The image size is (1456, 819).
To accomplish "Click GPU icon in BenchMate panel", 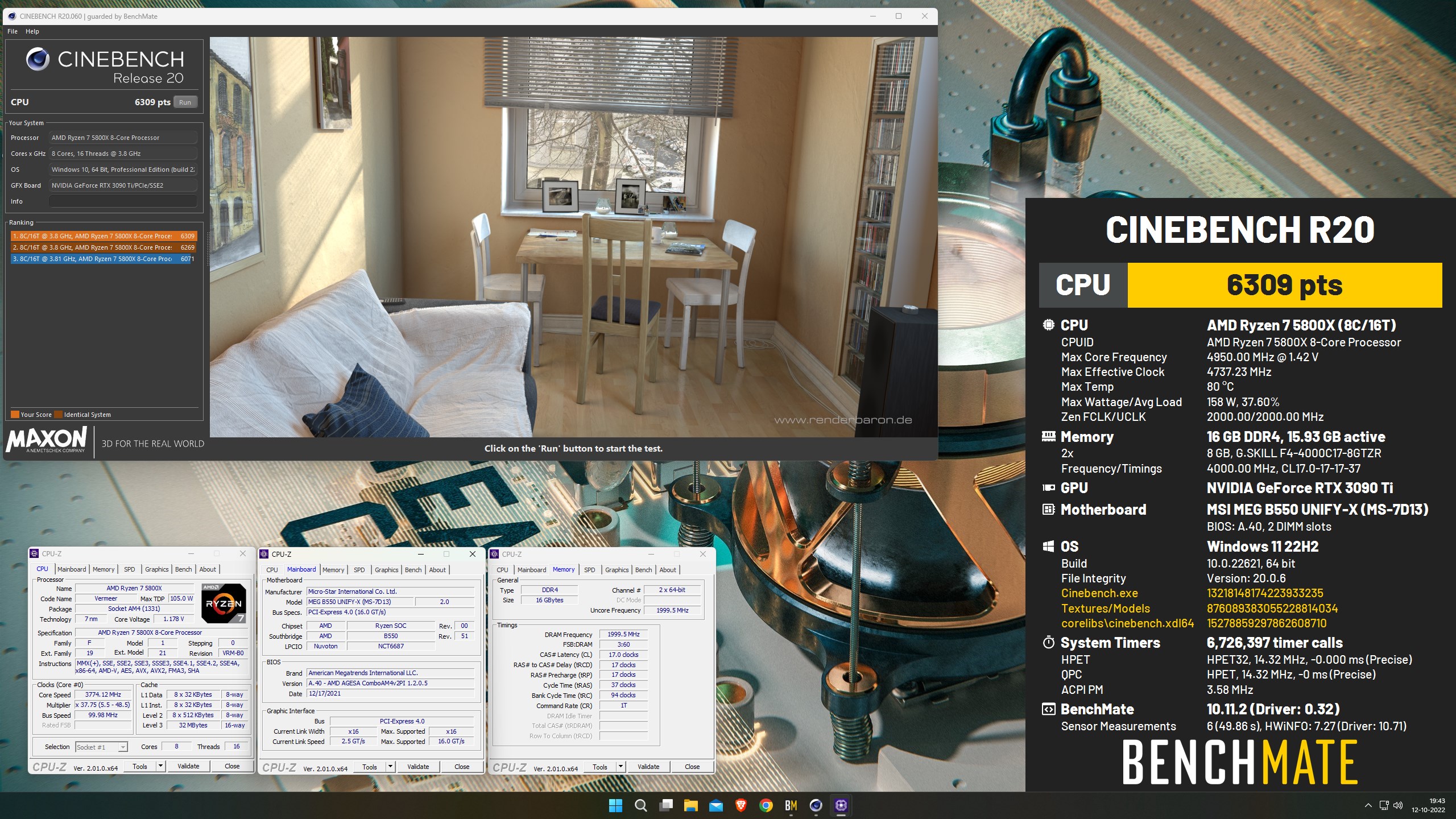I will 1048,487.
